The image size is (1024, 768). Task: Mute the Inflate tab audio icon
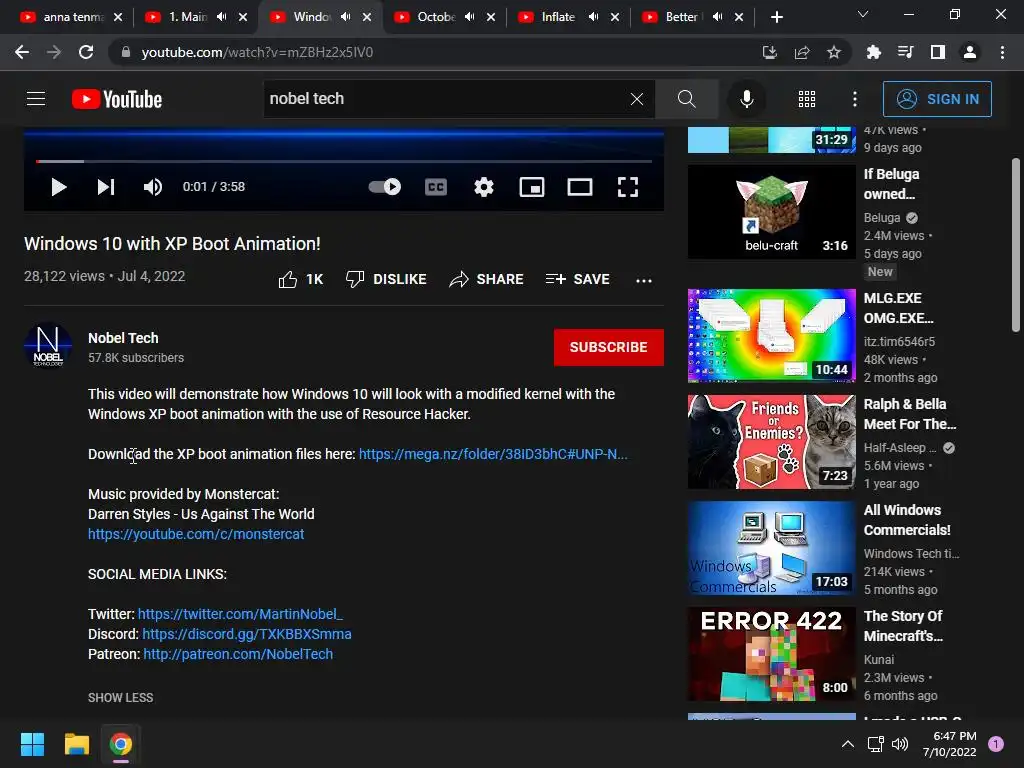point(594,17)
